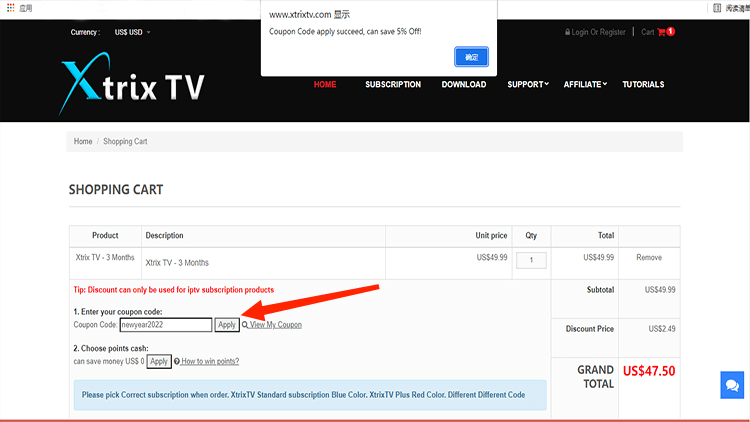Open the reading list icon
Image resolution: width=750 pixels, height=422 pixels.
click(717, 8)
